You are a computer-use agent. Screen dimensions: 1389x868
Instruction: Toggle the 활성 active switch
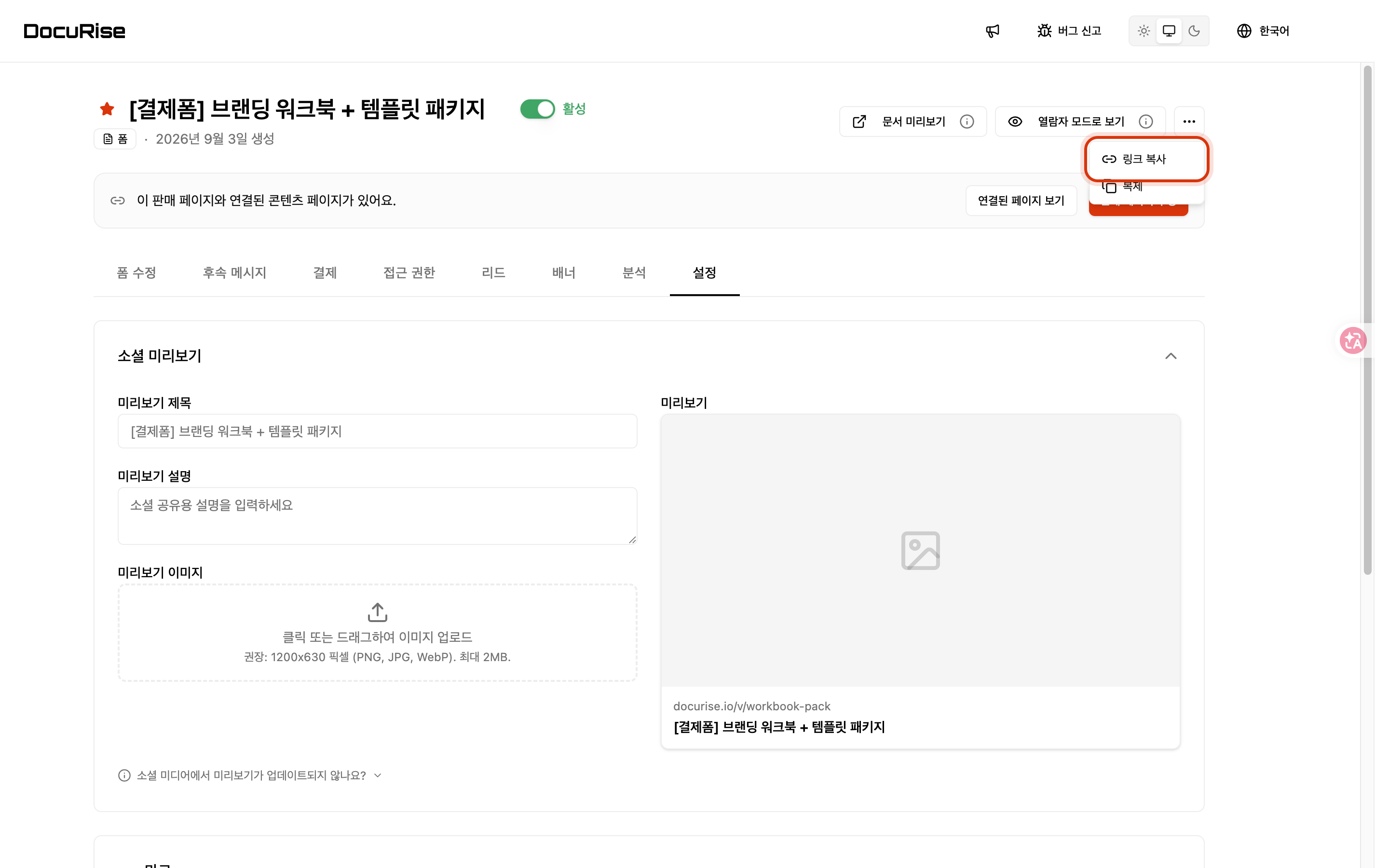click(x=537, y=108)
